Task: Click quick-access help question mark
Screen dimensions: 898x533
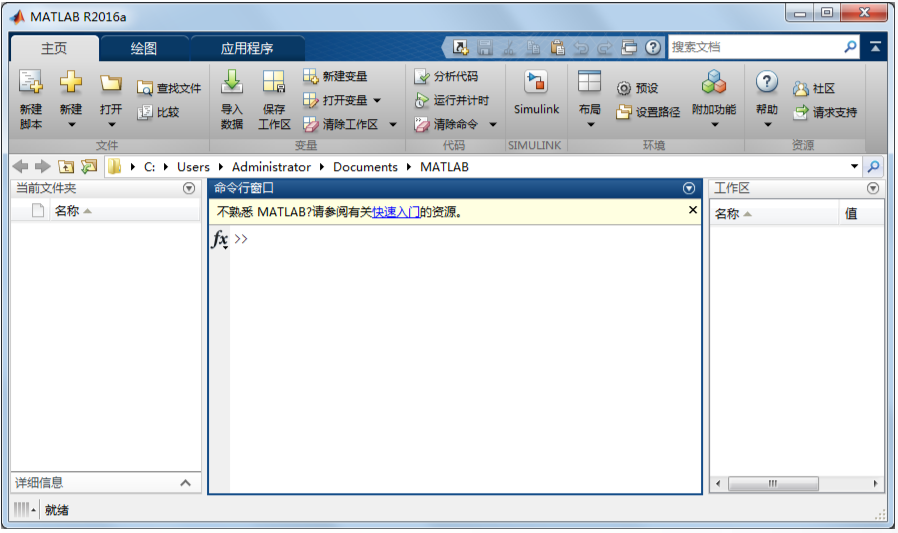Action: point(653,48)
